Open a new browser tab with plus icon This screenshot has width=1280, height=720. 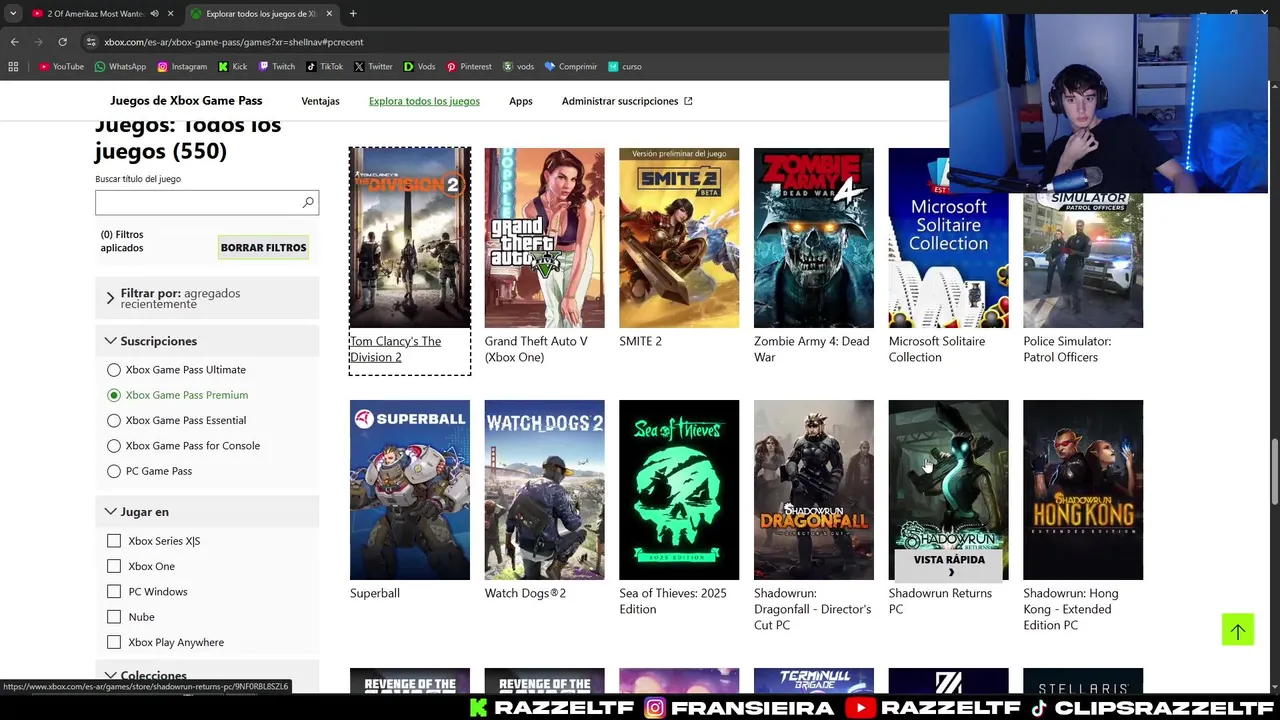click(x=353, y=14)
